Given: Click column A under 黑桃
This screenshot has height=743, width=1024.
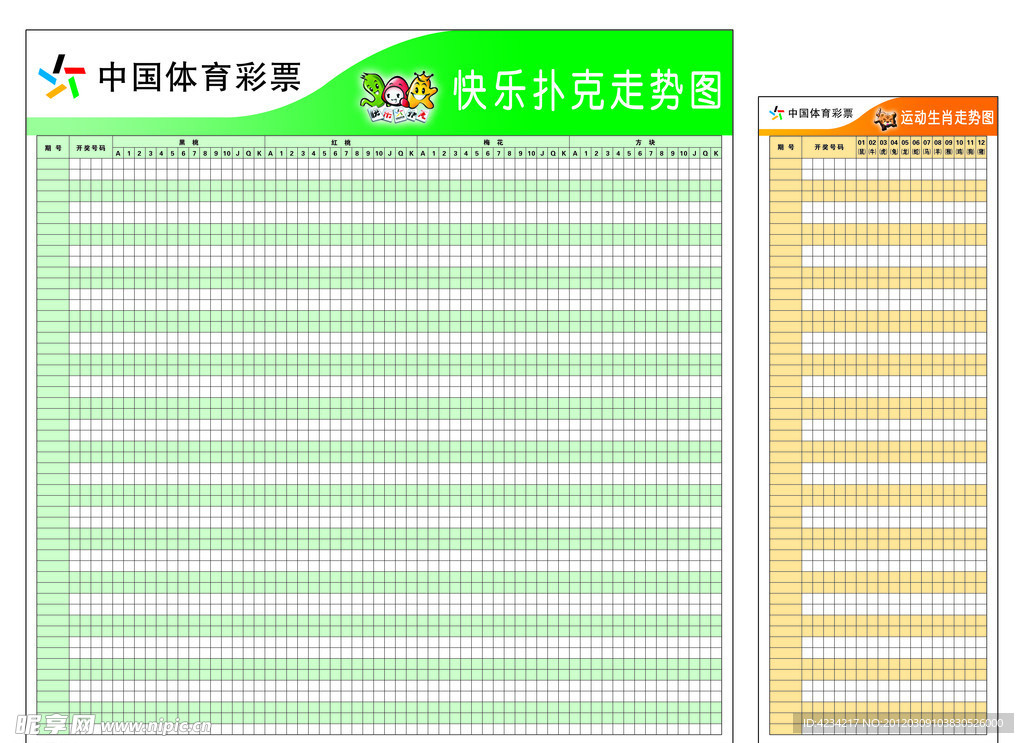Looking at the screenshot, I should pos(118,153).
